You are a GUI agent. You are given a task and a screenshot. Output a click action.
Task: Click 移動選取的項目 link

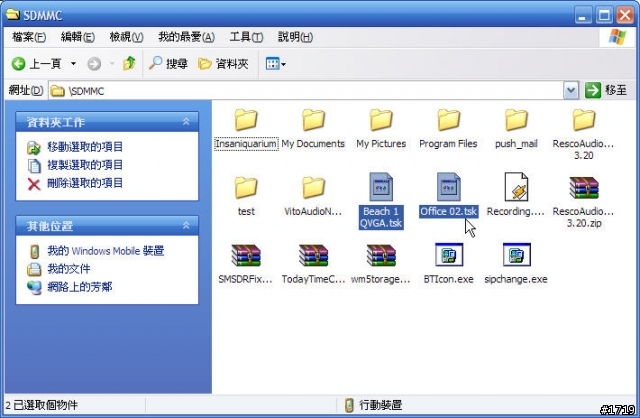click(x=84, y=147)
